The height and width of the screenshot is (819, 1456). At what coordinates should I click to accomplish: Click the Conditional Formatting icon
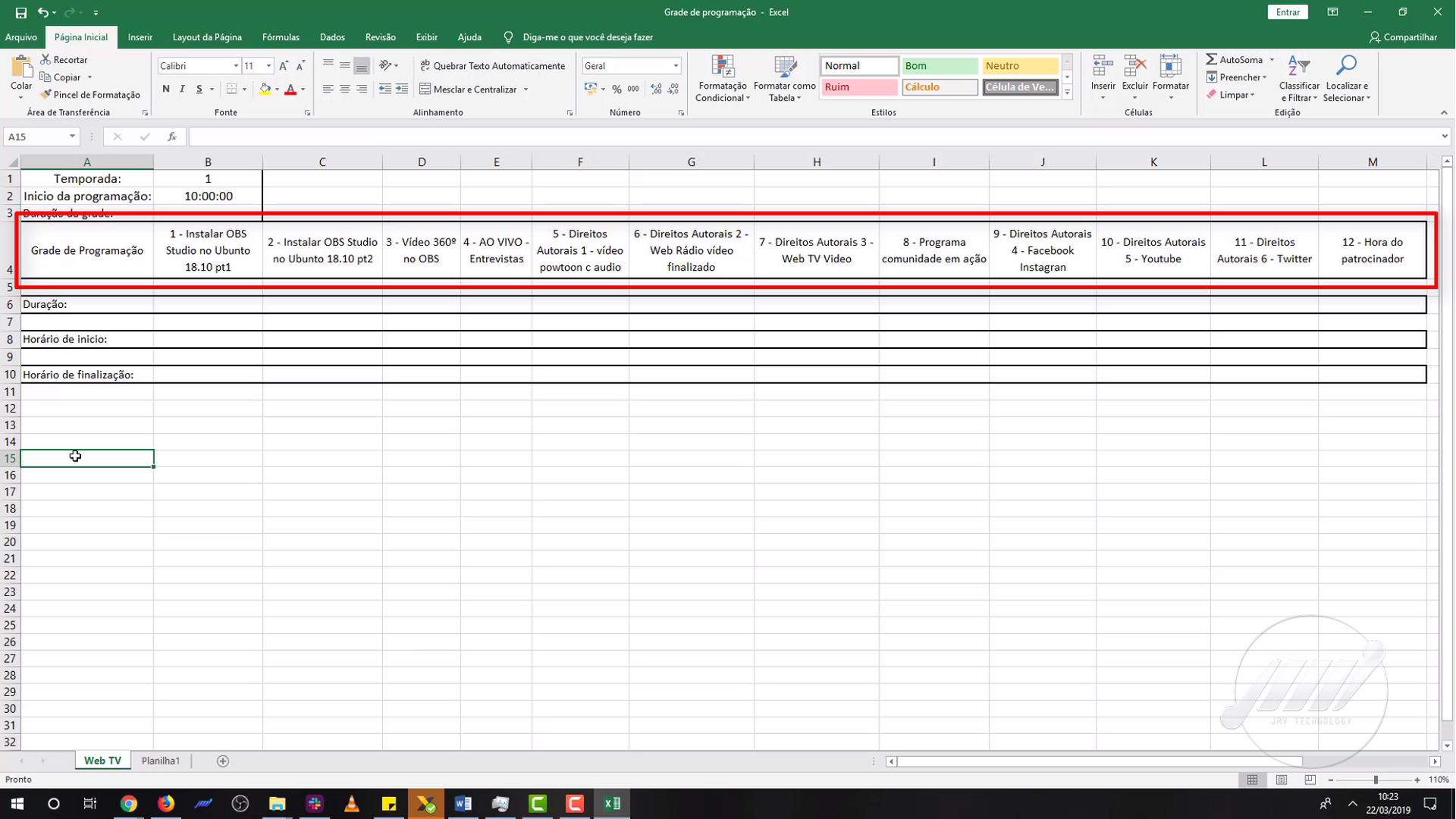click(723, 67)
